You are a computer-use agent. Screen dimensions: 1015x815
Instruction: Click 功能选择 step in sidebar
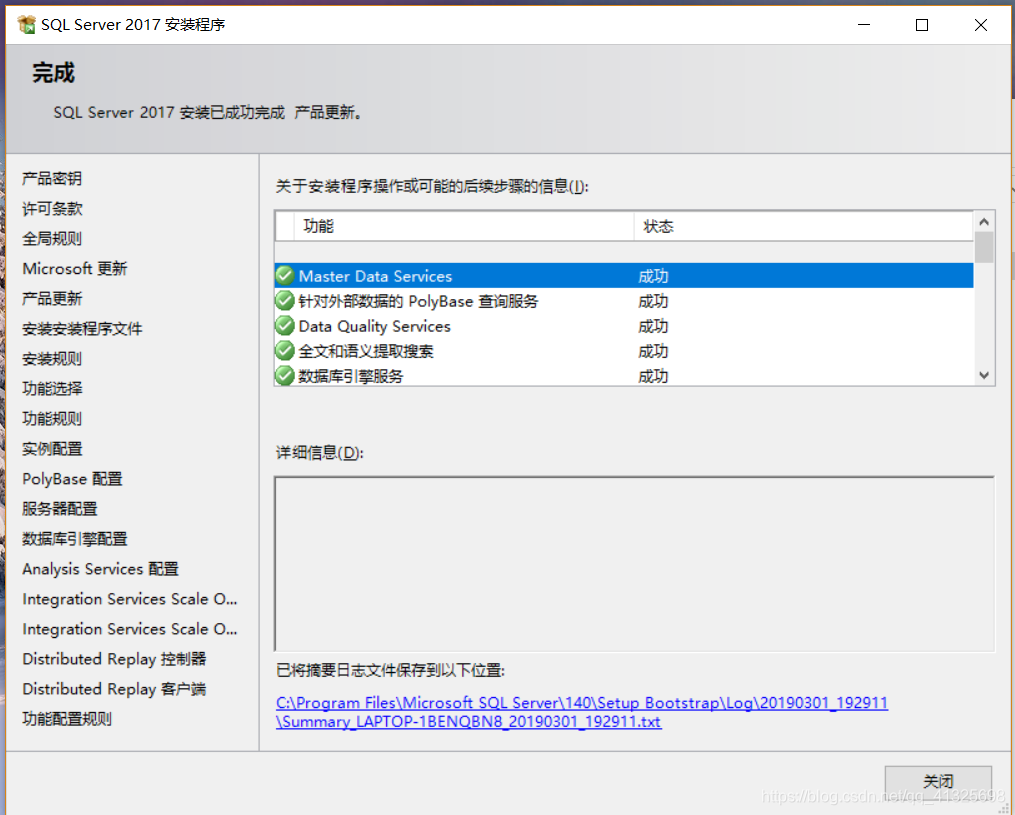52,388
